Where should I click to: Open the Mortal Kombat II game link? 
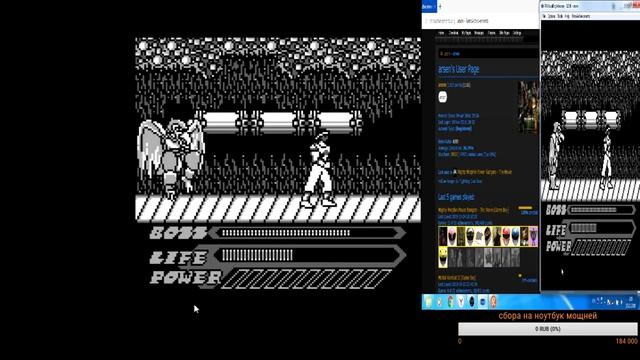click(x=457, y=278)
